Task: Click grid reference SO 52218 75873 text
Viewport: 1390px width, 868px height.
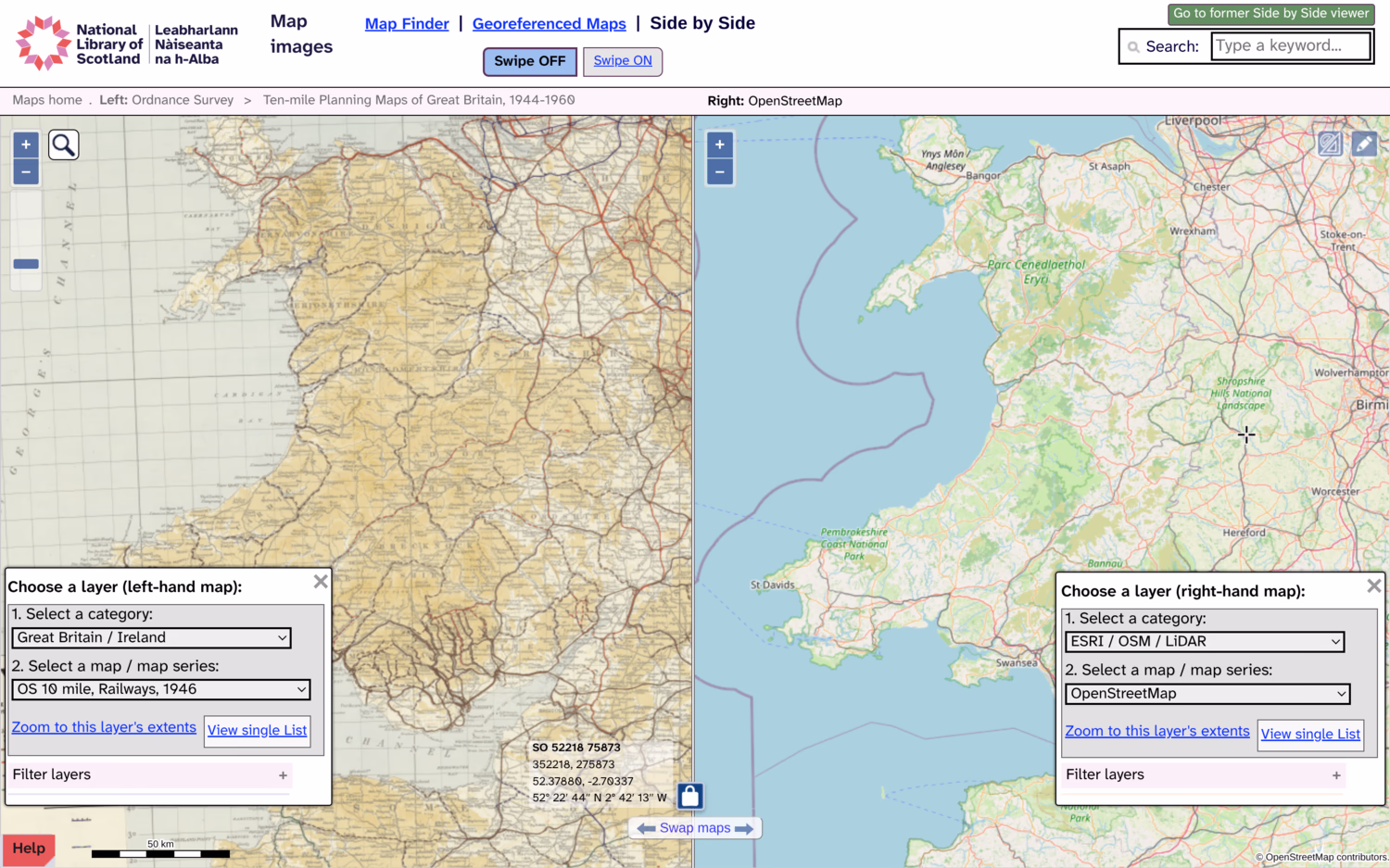Action: coord(576,748)
